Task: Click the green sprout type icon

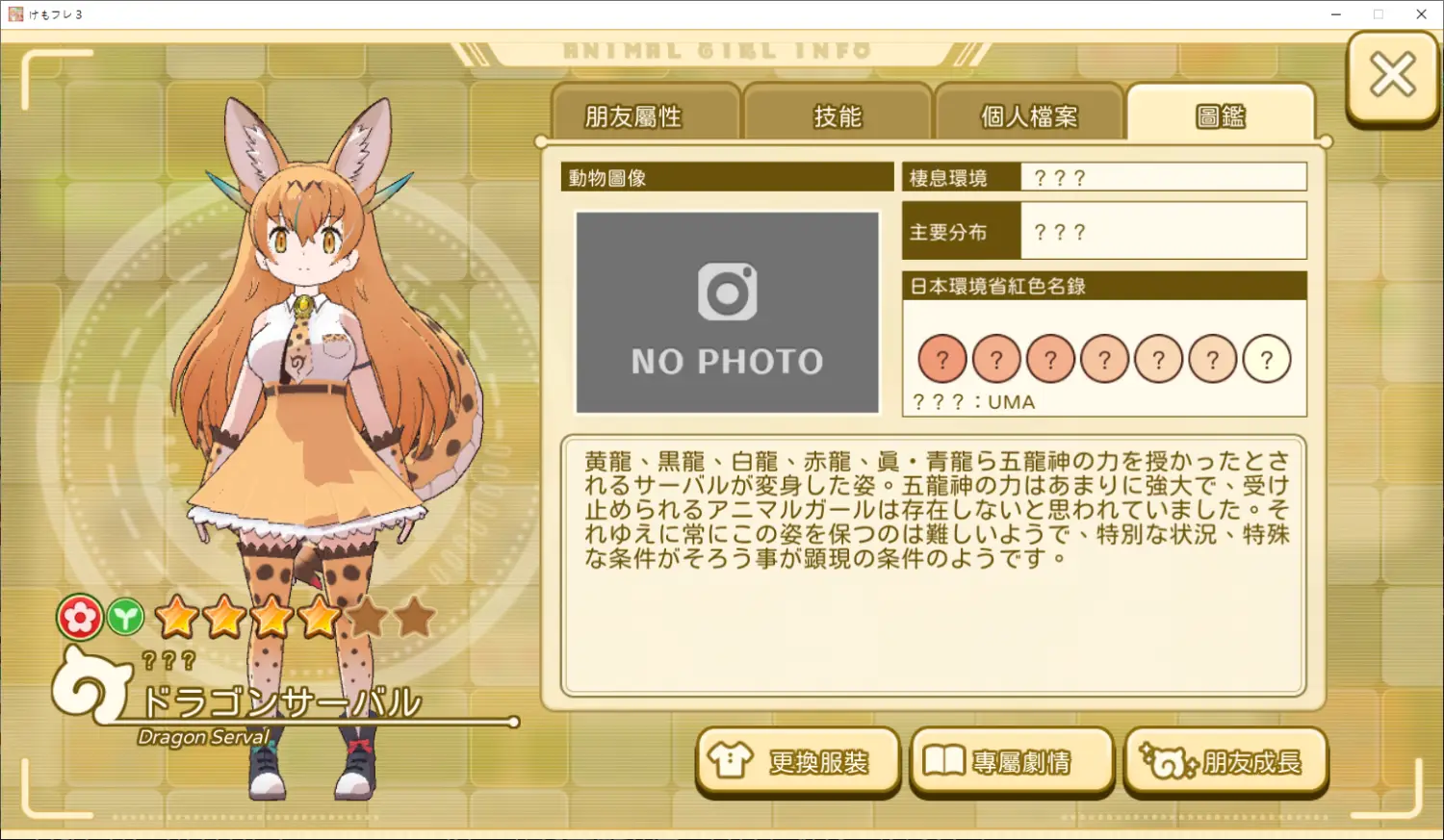Action: (125, 618)
